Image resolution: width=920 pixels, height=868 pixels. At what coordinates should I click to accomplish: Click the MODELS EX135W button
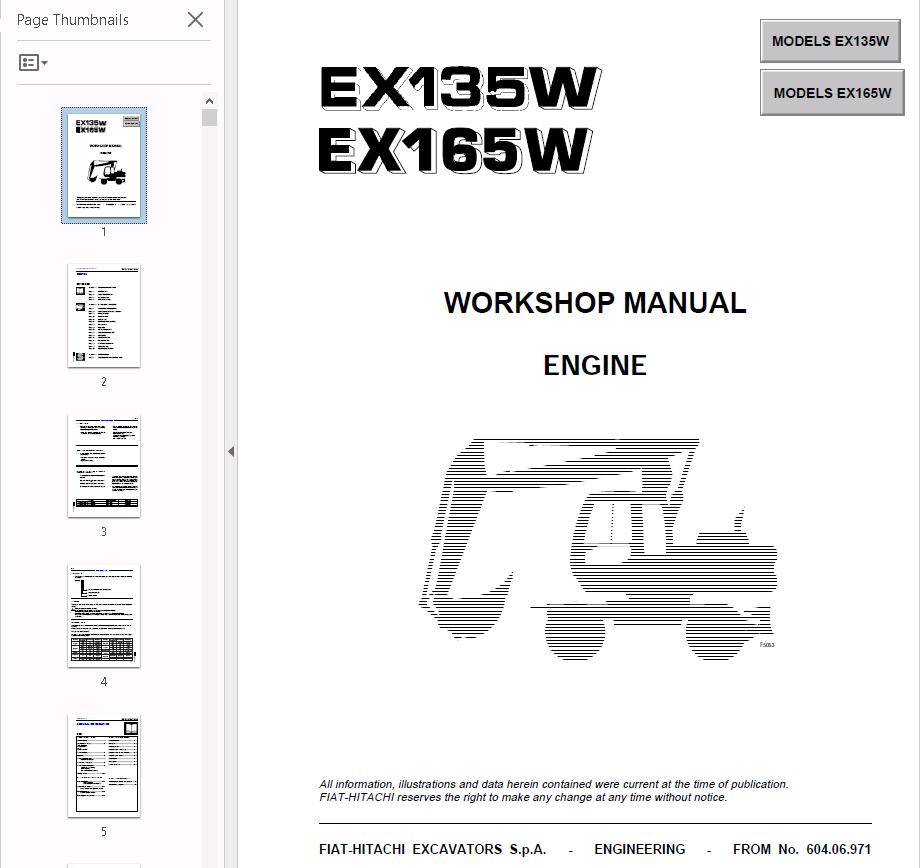click(830, 41)
